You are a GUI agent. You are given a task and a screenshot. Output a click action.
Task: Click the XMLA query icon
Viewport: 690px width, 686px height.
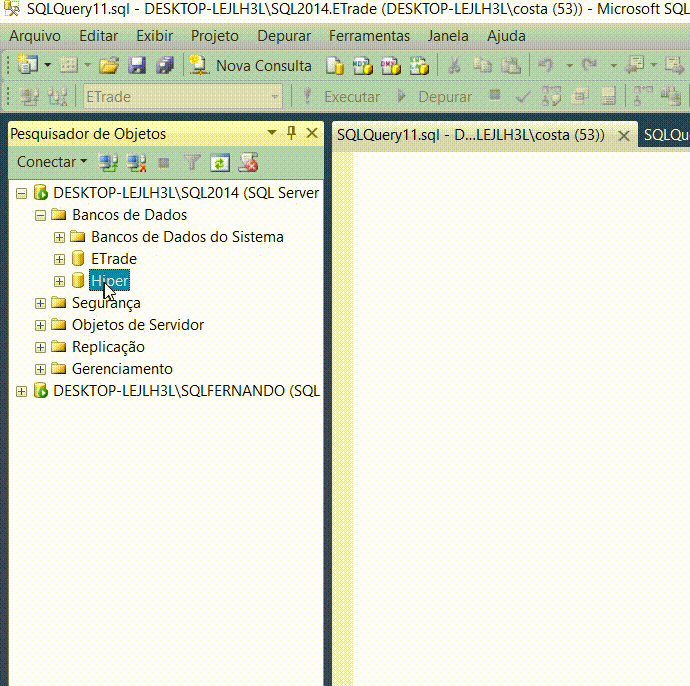point(419,66)
